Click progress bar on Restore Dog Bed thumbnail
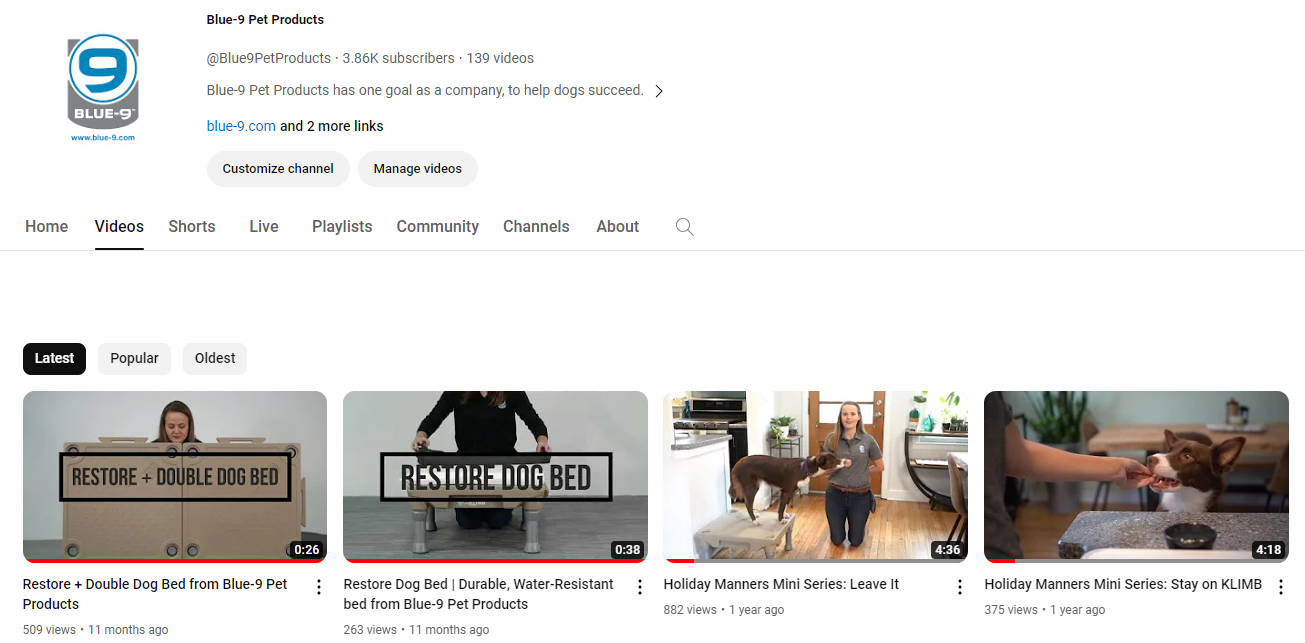 pos(495,560)
